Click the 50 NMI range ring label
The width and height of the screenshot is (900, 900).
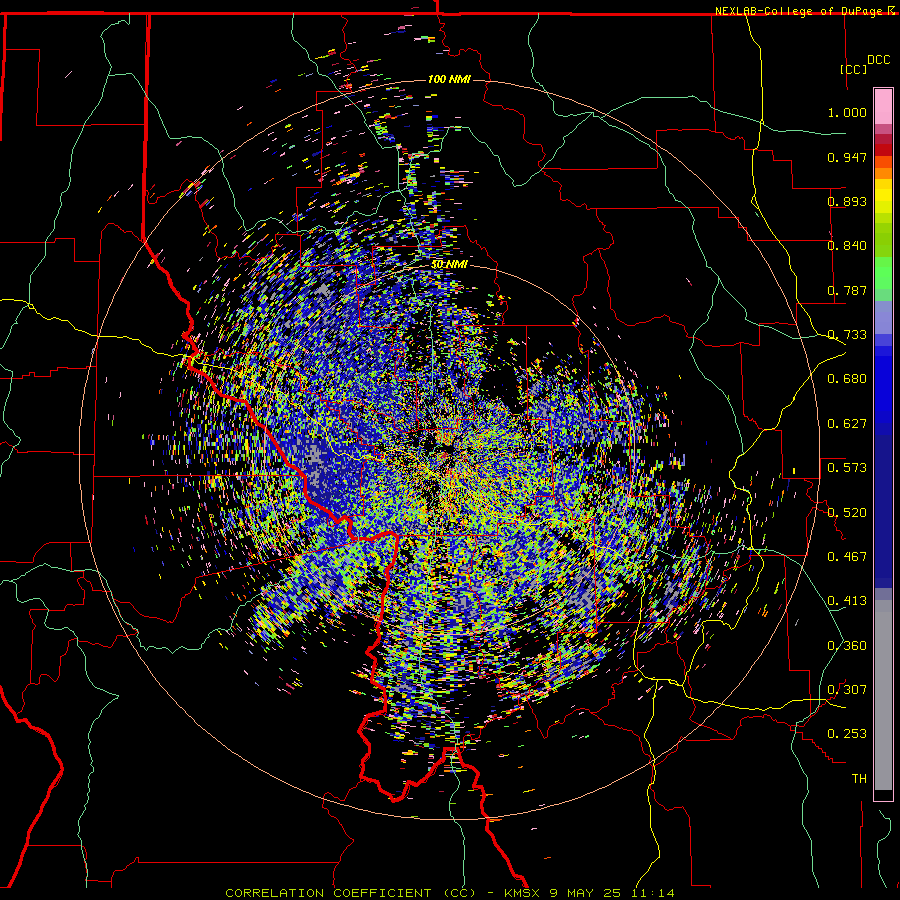click(449, 265)
